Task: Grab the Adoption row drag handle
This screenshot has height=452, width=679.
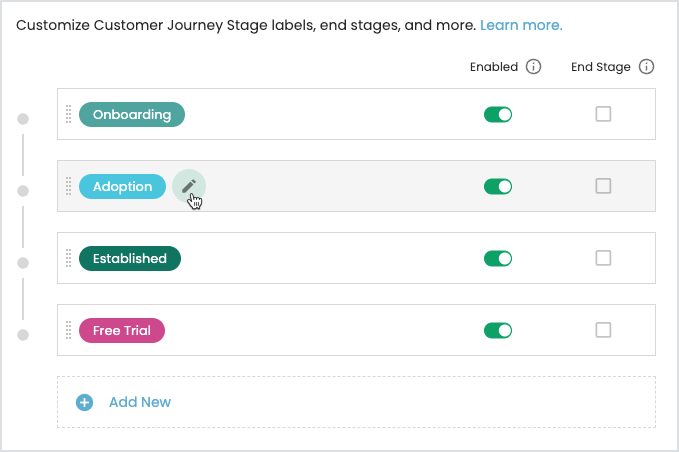Action: click(69, 186)
